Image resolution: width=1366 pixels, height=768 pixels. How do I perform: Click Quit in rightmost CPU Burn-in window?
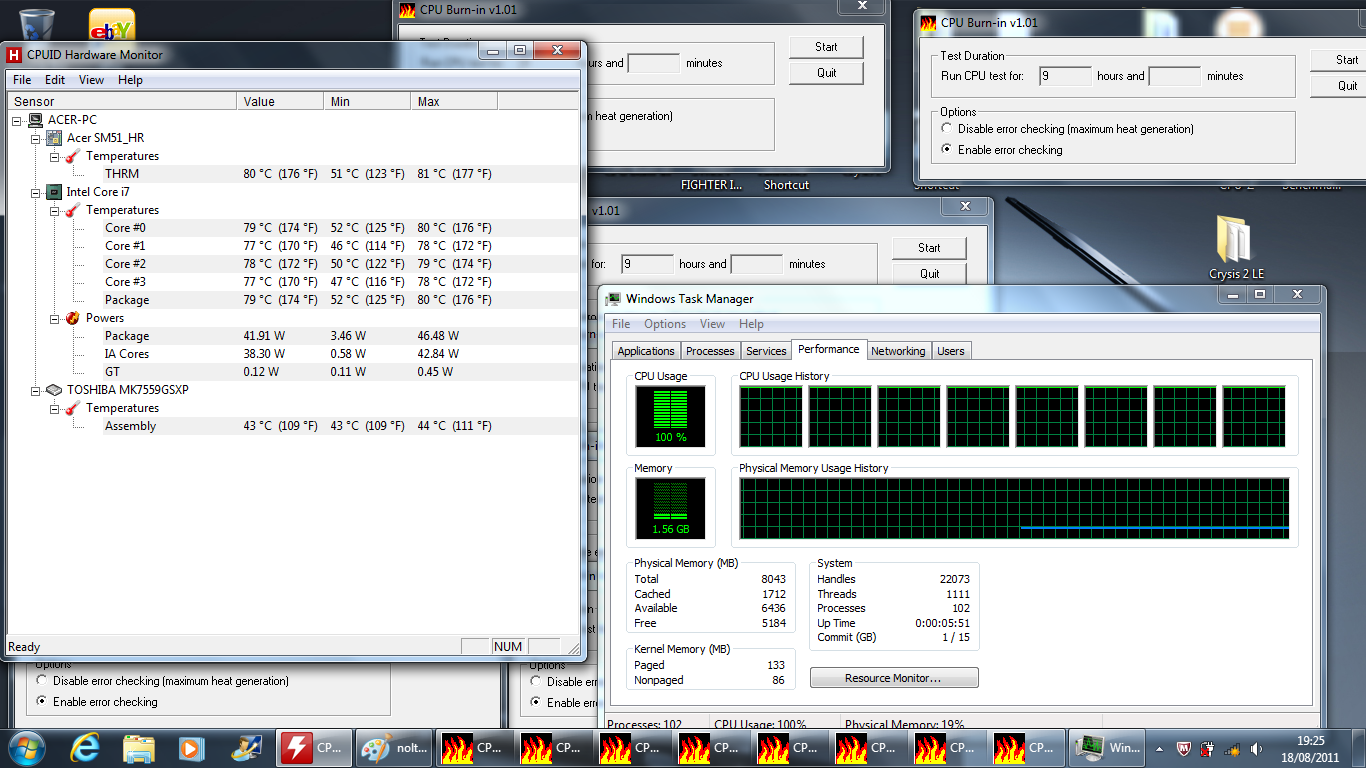click(x=1338, y=86)
